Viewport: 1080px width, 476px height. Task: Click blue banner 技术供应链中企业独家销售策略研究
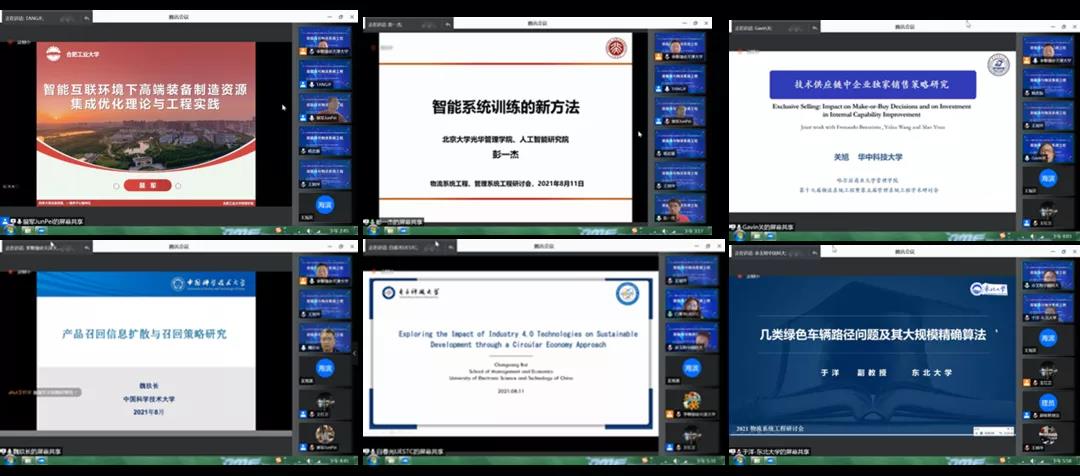pyautogui.click(x=871, y=84)
